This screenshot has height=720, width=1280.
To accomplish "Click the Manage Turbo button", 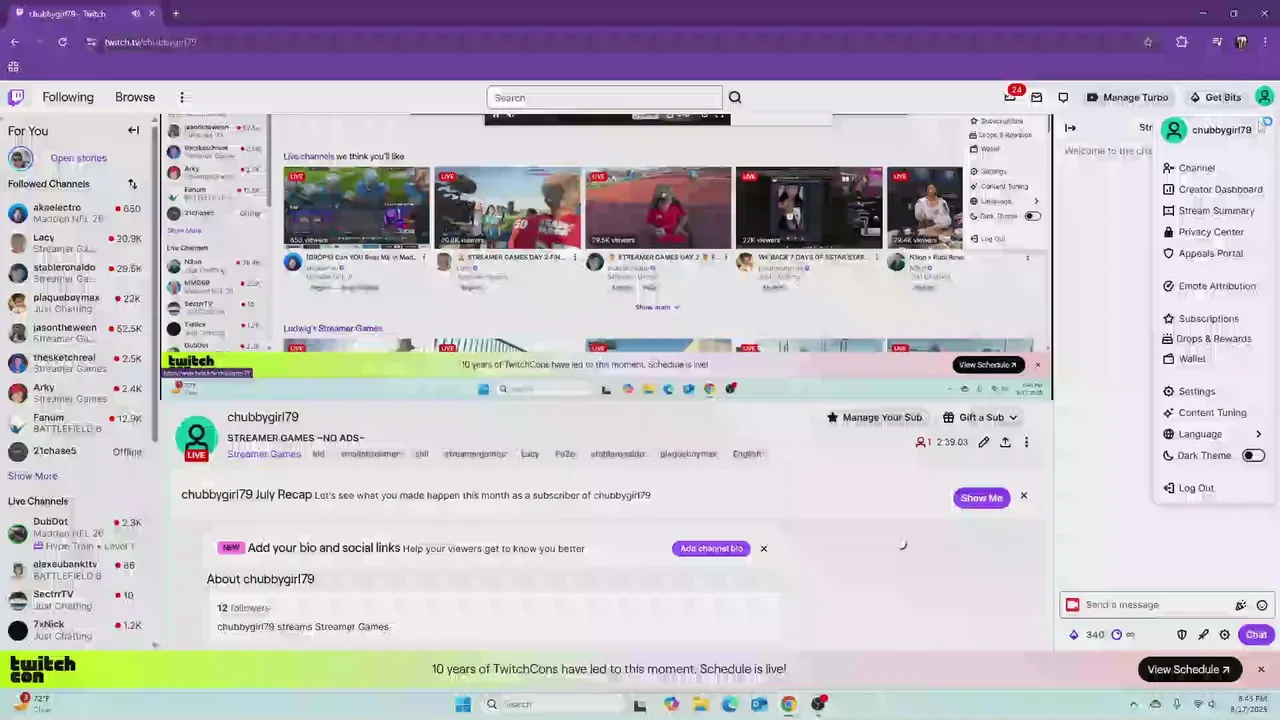I will (1127, 97).
